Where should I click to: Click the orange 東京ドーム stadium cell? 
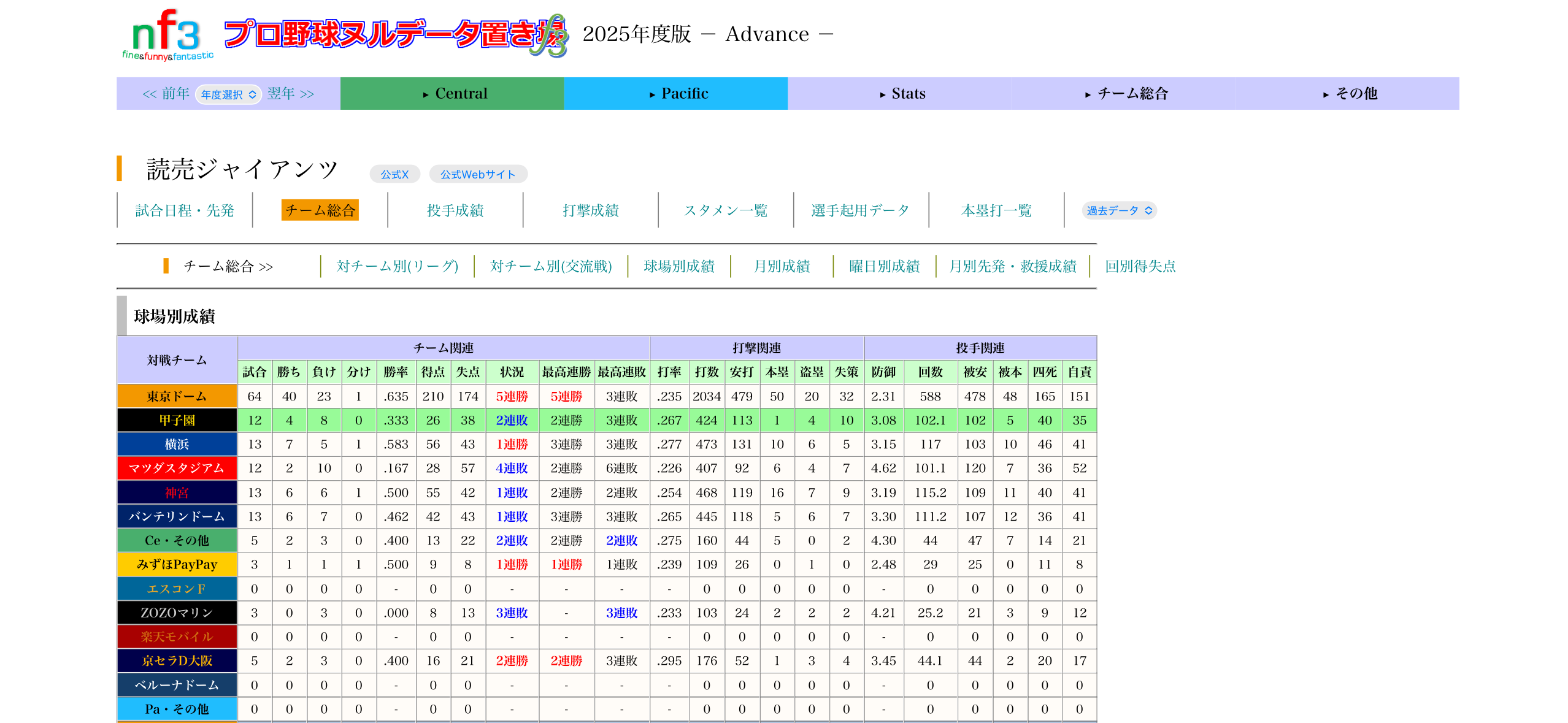(177, 396)
